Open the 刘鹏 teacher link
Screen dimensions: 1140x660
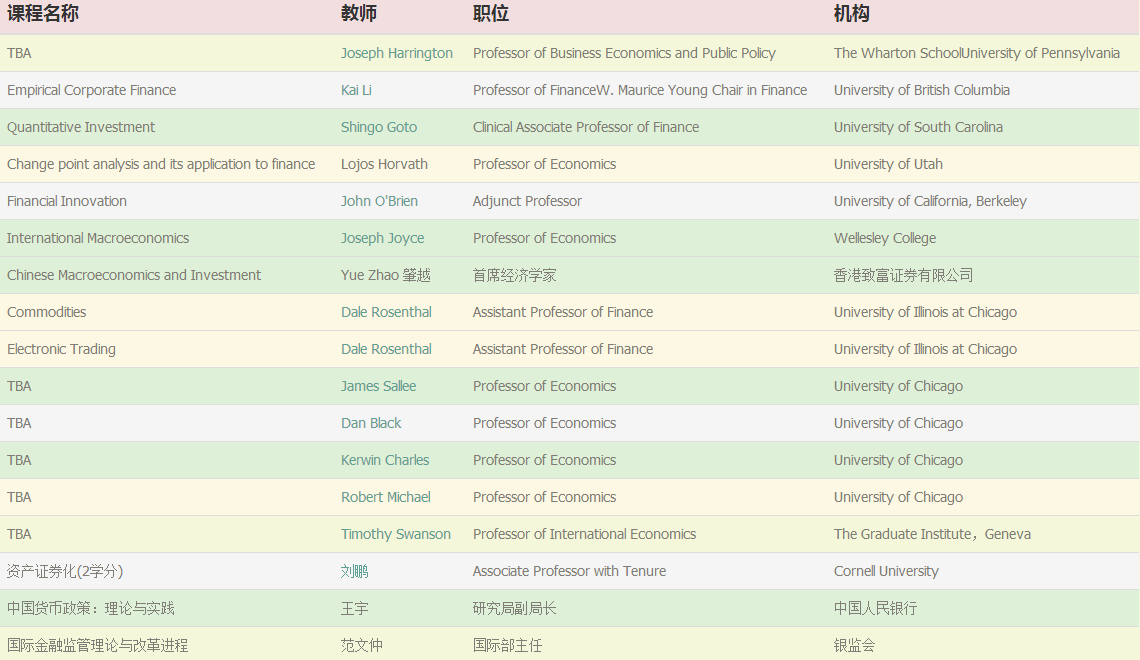point(354,571)
